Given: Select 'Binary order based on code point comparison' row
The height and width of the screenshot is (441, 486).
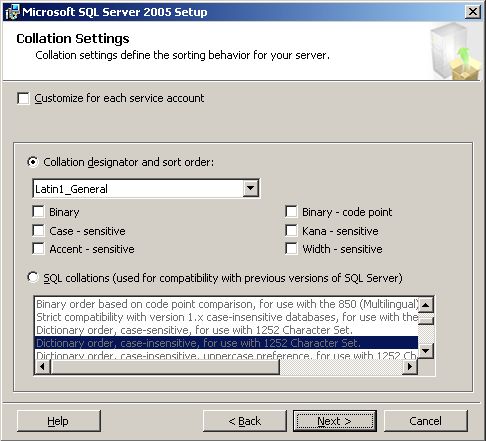Looking at the screenshot, I should pyautogui.click(x=226, y=304).
